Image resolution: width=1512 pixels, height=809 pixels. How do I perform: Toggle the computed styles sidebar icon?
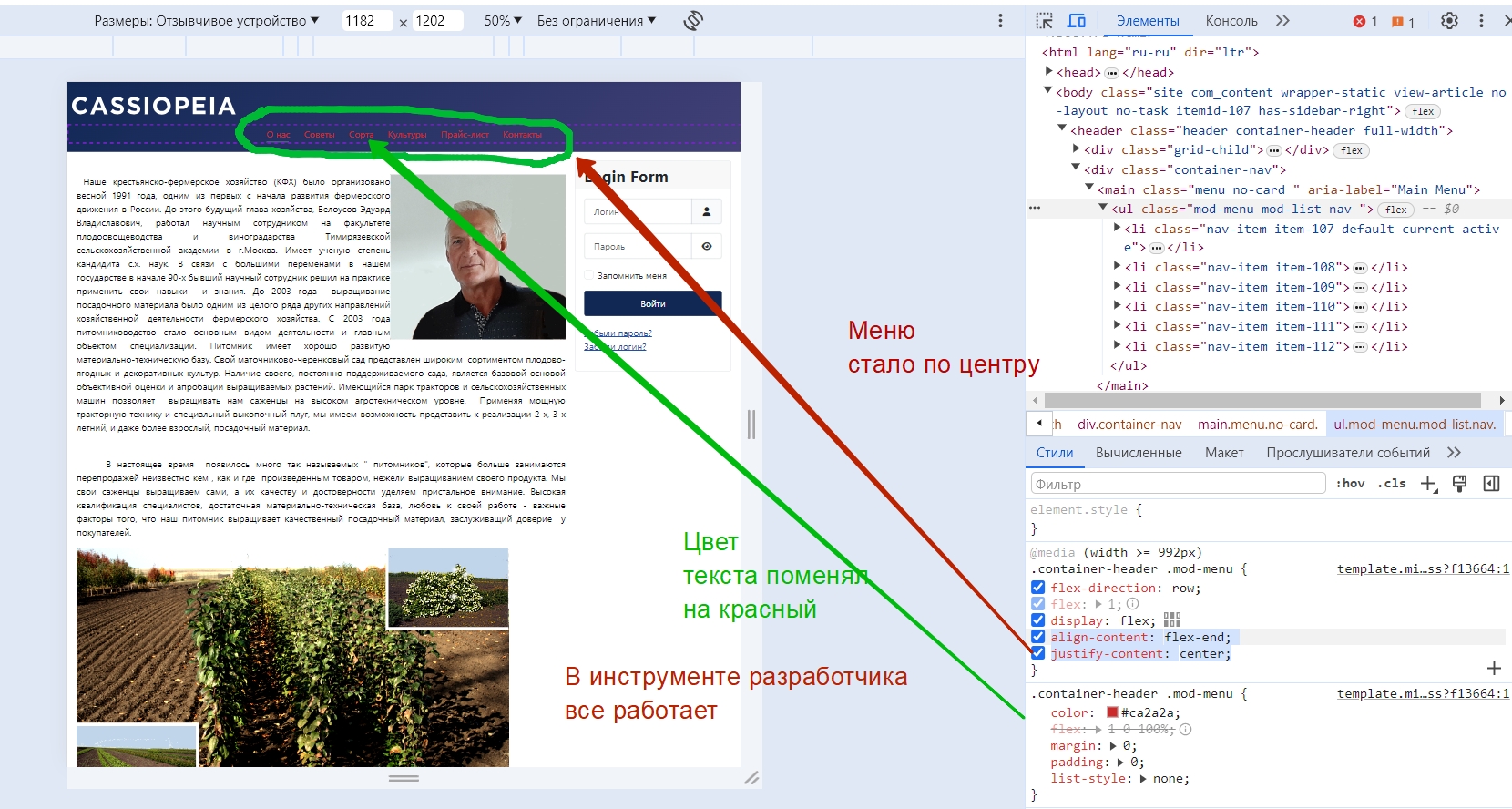[1491, 484]
